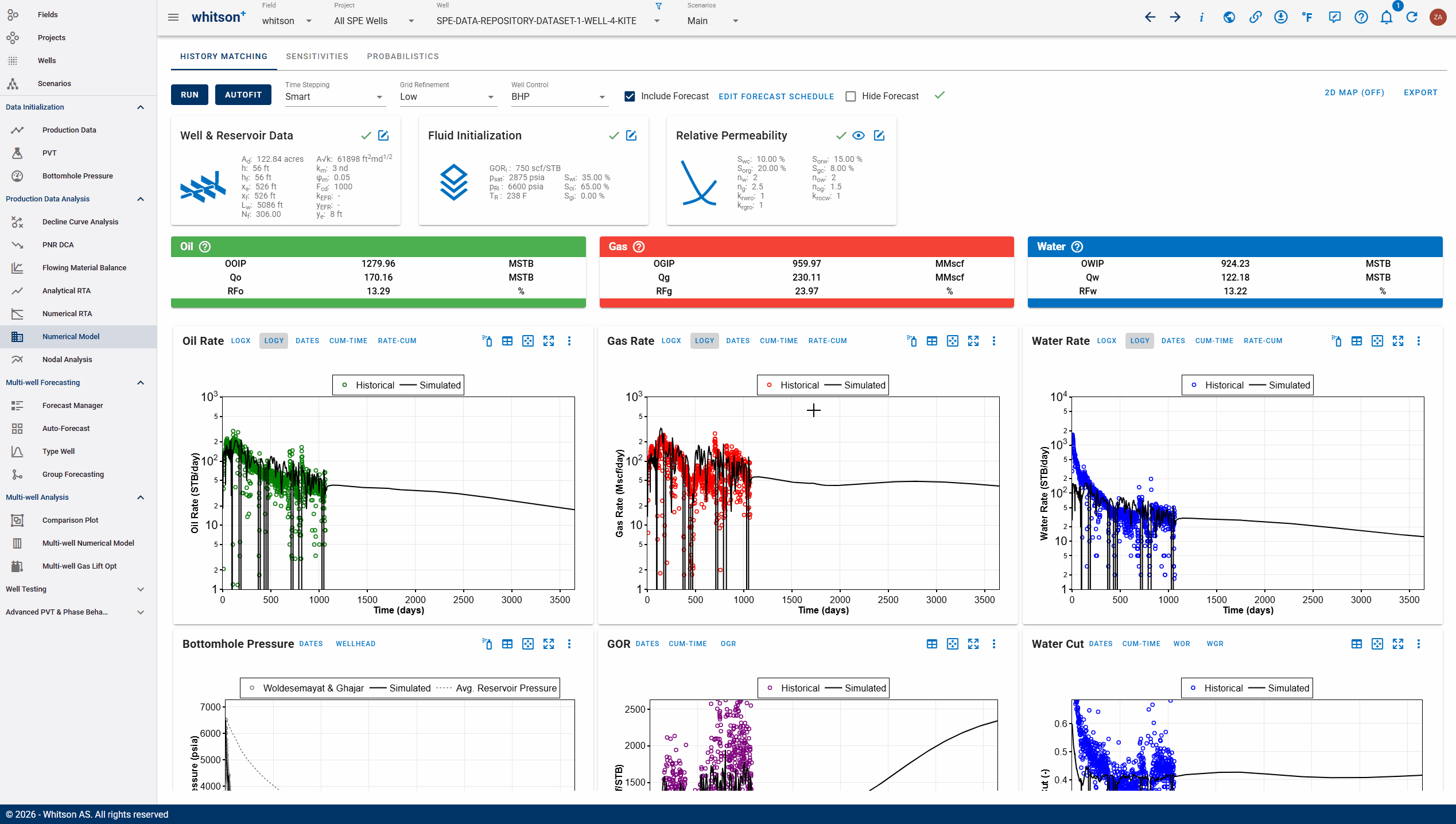Screen dimensions: 1456x824
Task: Open table view on Oil Rate chart
Action: tap(507, 341)
